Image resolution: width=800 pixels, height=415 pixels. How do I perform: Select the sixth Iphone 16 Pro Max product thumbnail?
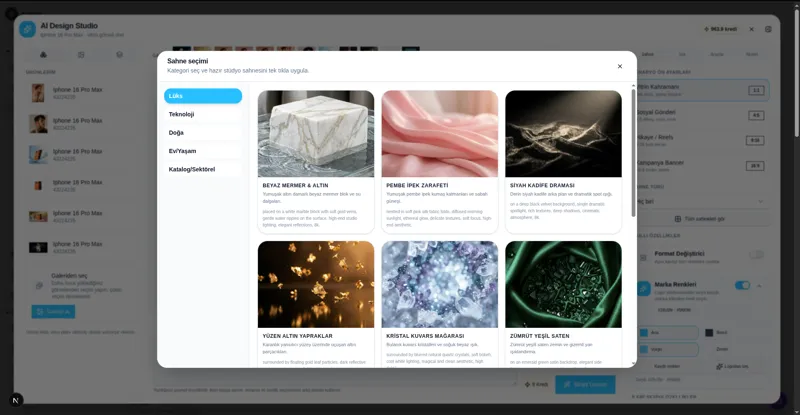coord(38,248)
